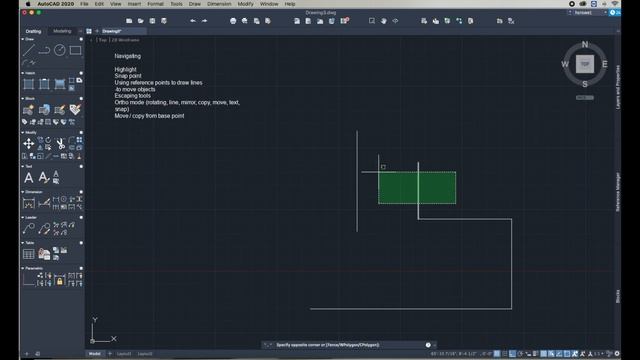
Task: Toggle the pin on the Draw panel
Action: [x=81, y=39]
